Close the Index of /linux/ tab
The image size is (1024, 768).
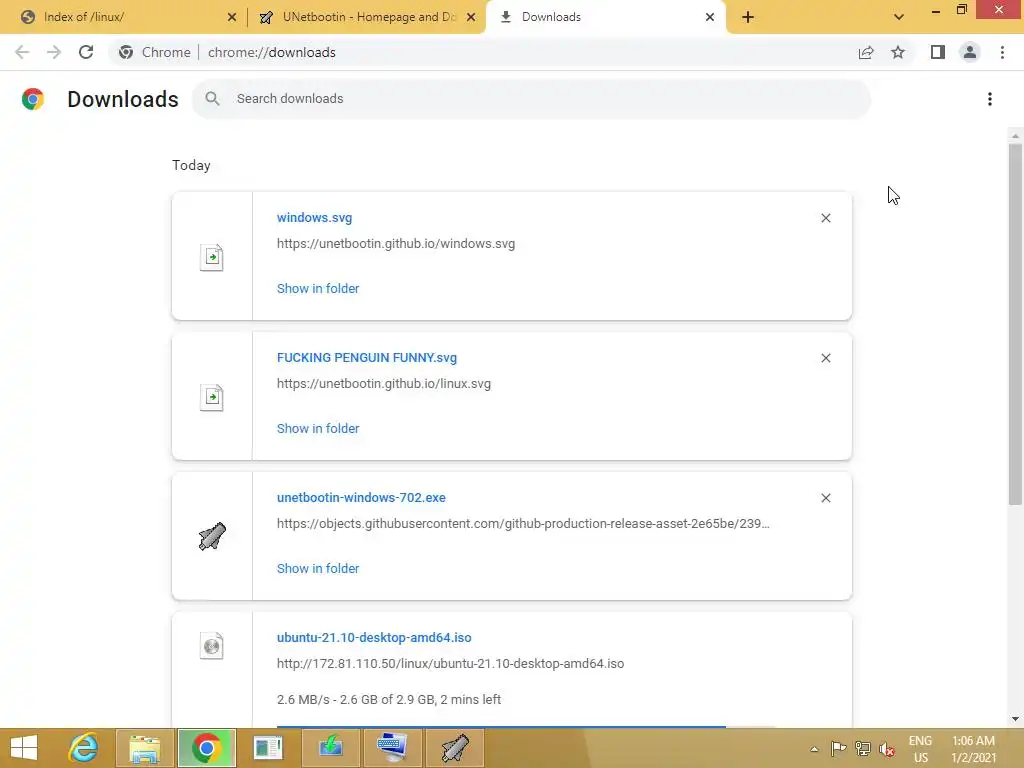232,17
